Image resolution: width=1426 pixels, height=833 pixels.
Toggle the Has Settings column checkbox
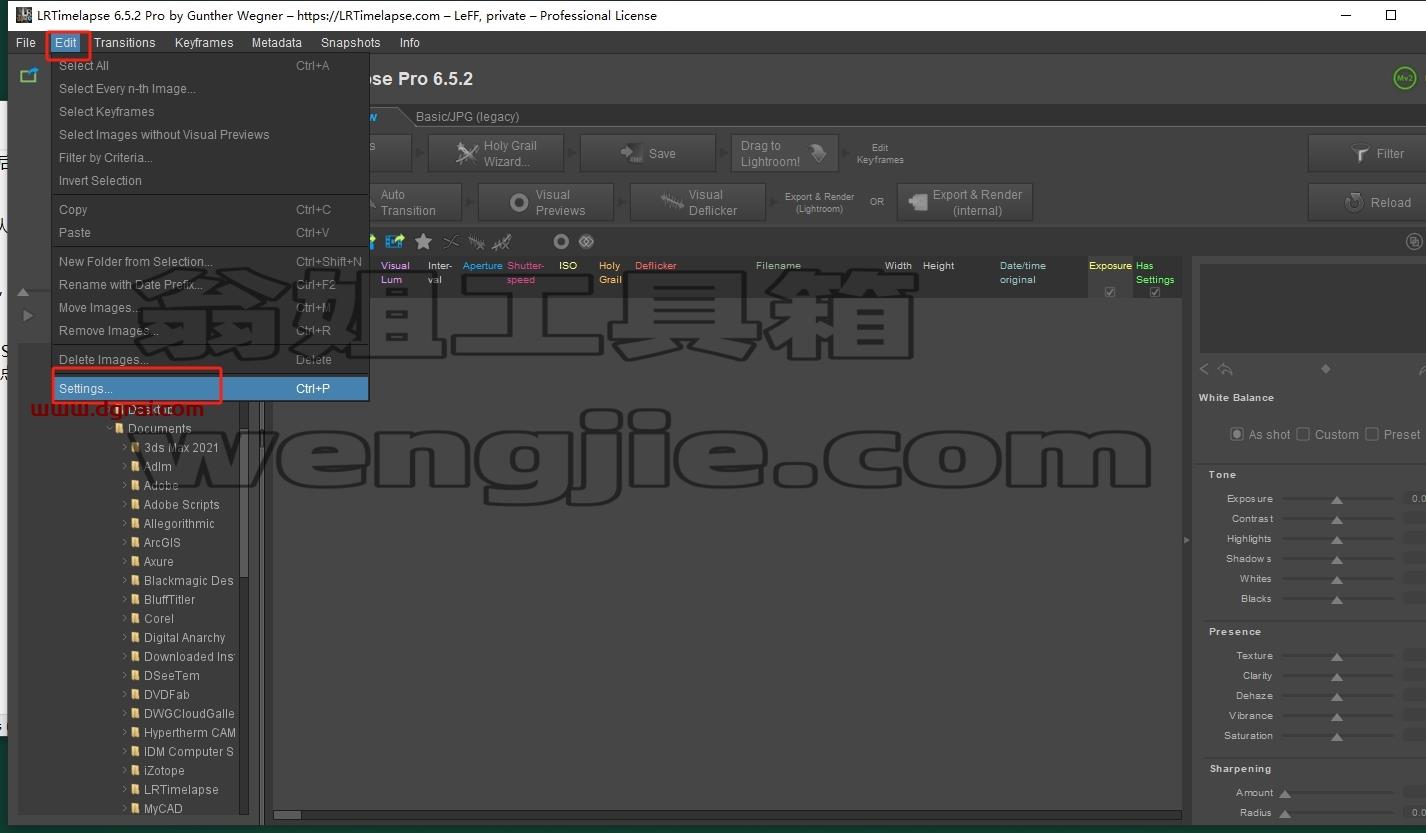coord(1155,292)
